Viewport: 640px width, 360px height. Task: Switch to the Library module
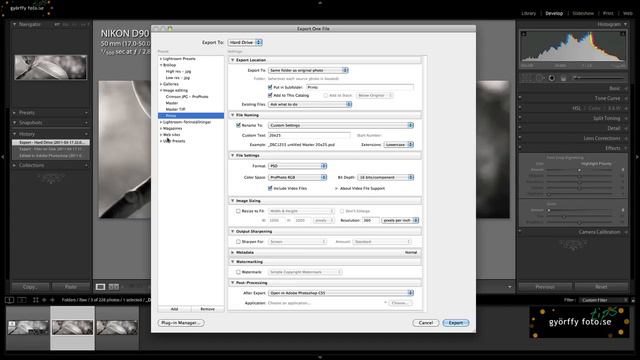coord(528,13)
